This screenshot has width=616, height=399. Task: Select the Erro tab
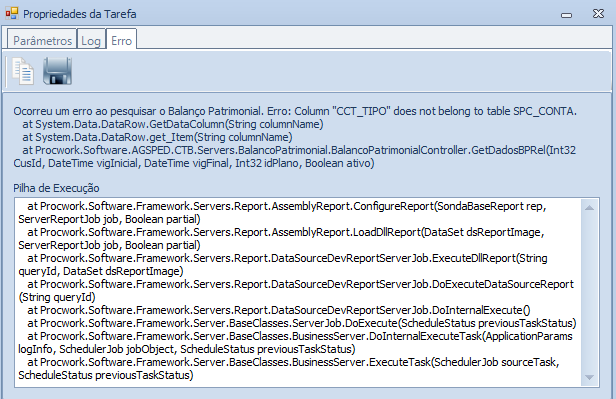121,40
